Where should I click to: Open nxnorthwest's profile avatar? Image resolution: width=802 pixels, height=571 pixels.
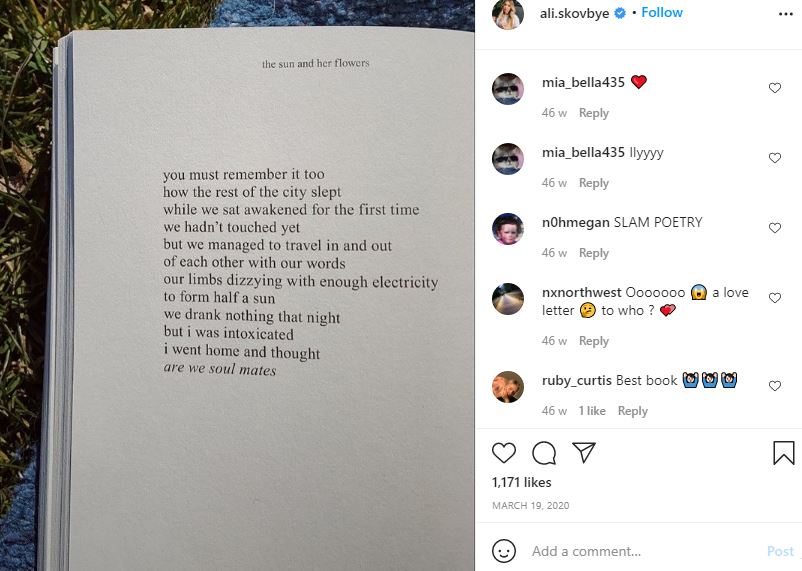pyautogui.click(x=508, y=299)
